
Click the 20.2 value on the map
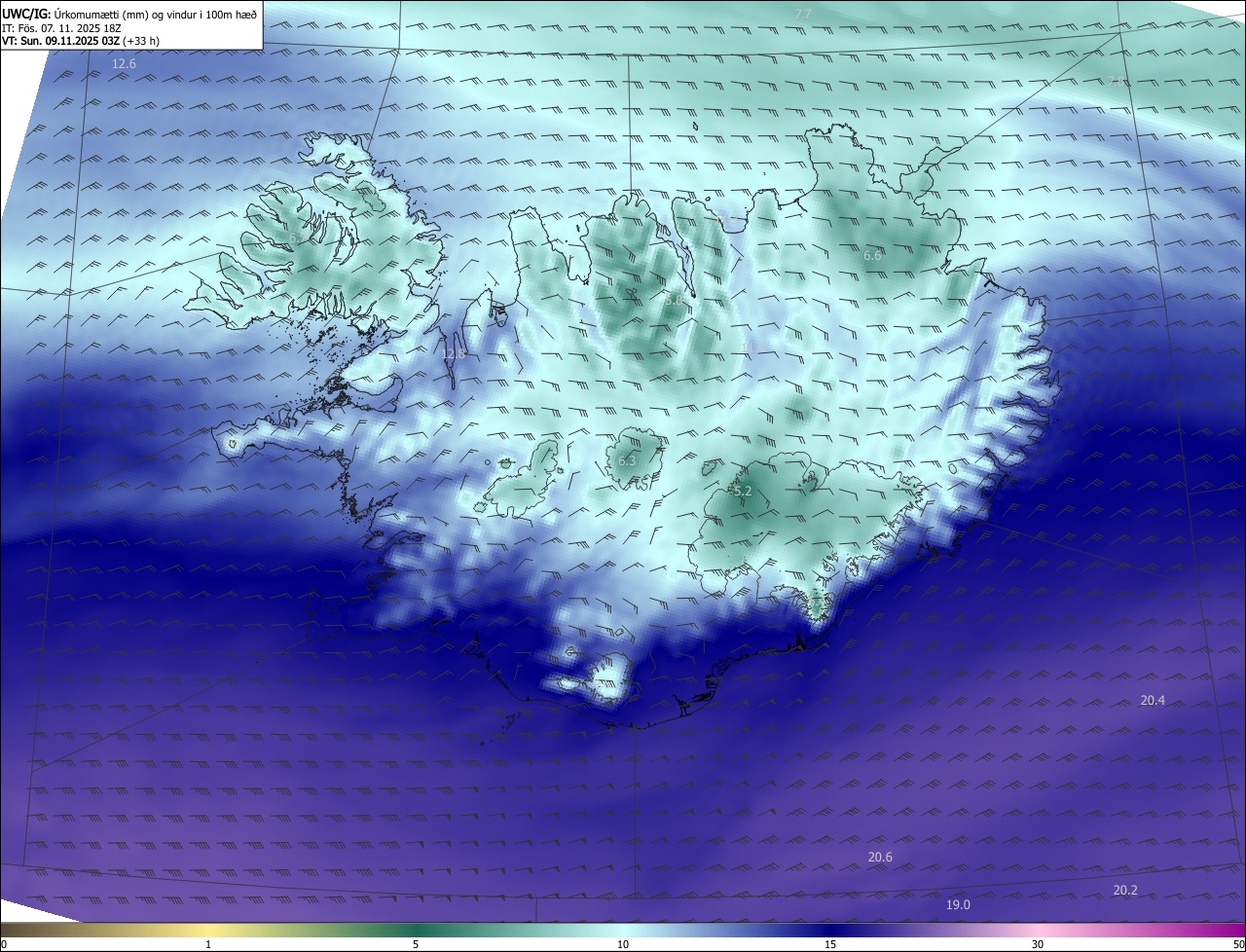click(1125, 891)
